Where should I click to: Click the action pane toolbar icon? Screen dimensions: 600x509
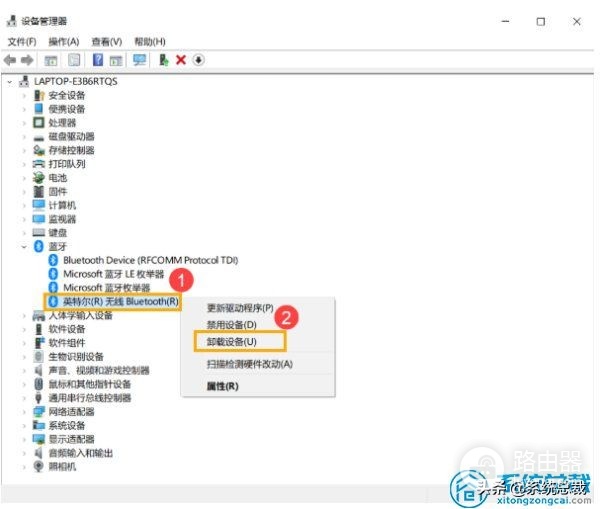click(116, 60)
